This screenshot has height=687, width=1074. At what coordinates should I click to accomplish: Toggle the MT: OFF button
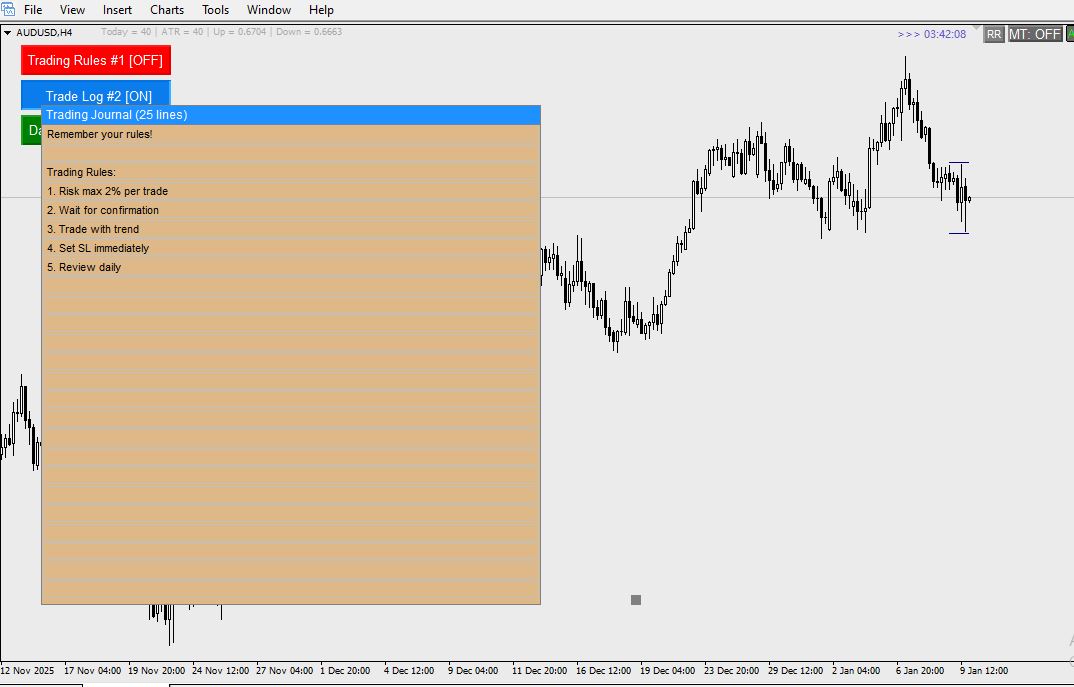point(1034,34)
